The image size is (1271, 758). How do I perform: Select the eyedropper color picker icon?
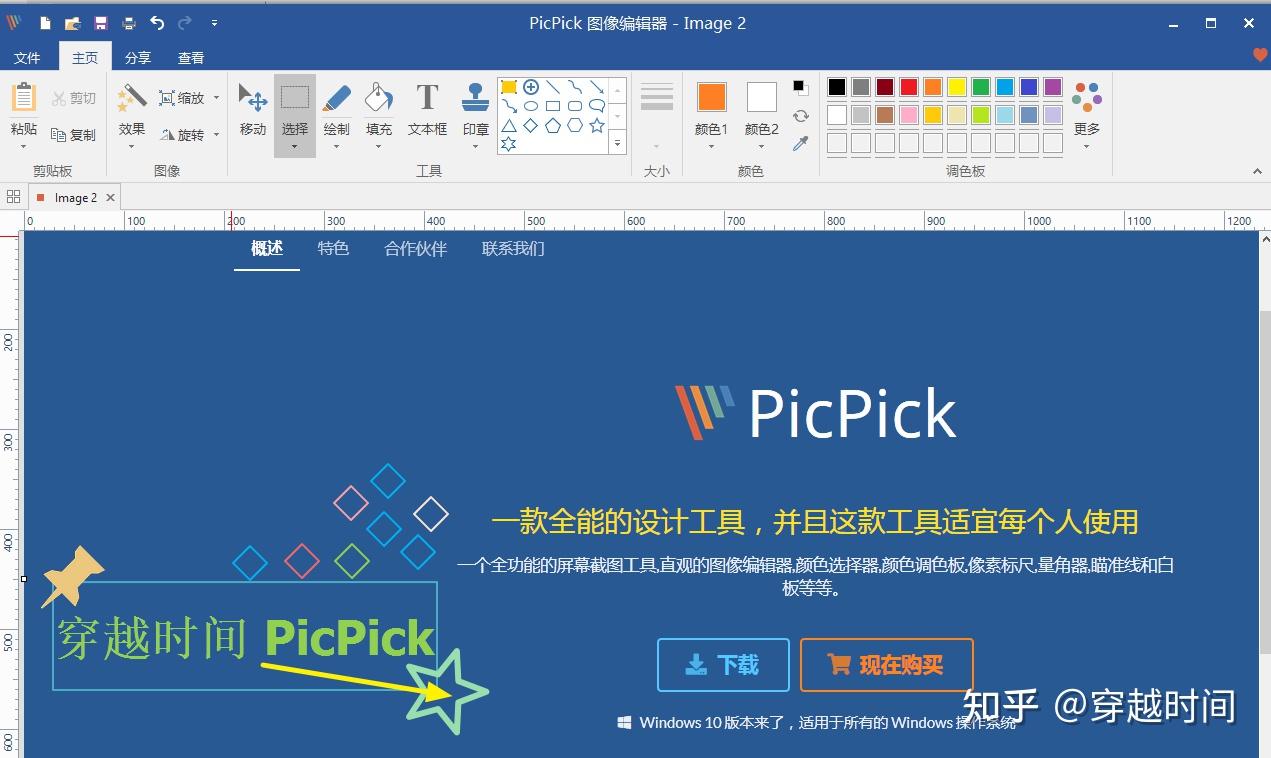[801, 144]
